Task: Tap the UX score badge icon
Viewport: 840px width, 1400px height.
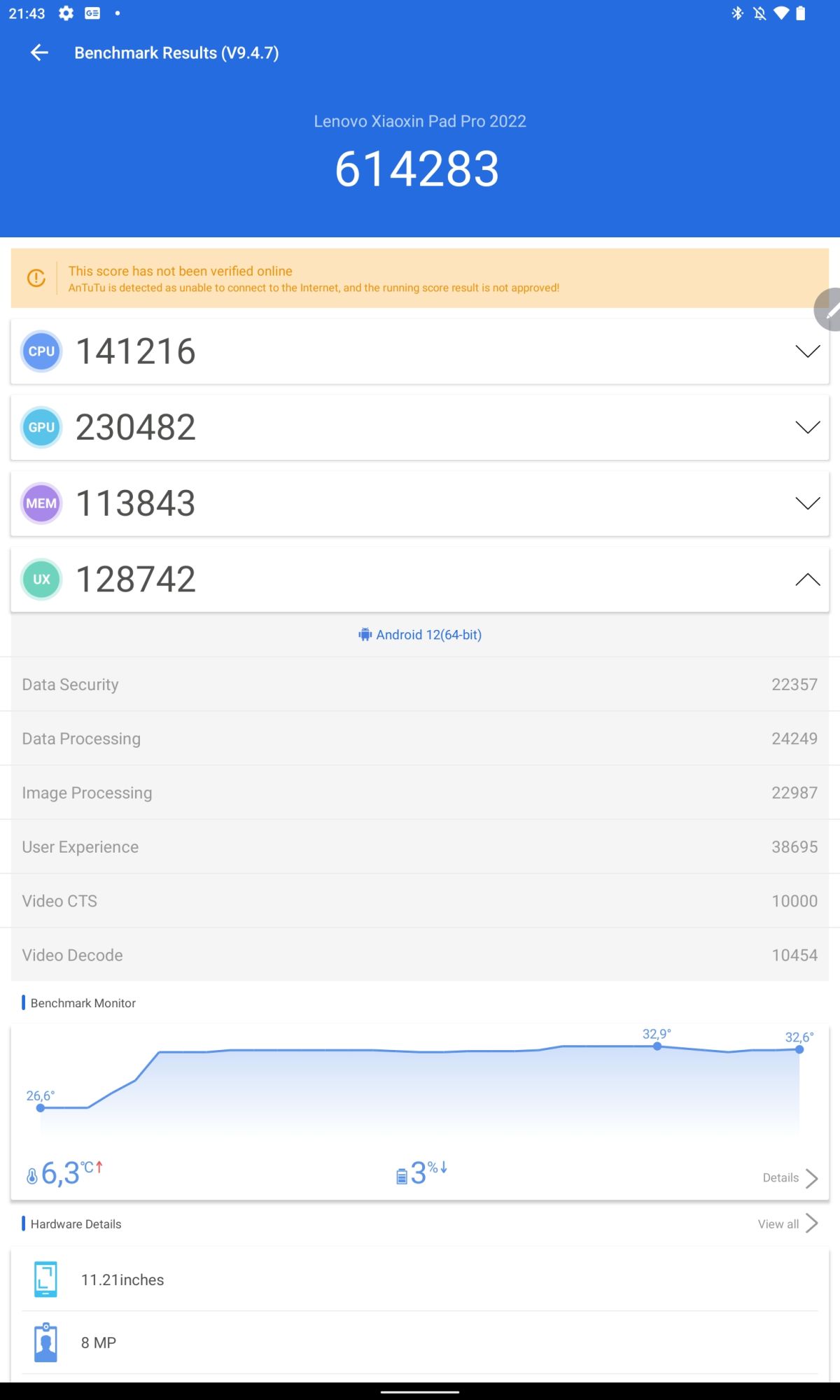Action: [41, 580]
